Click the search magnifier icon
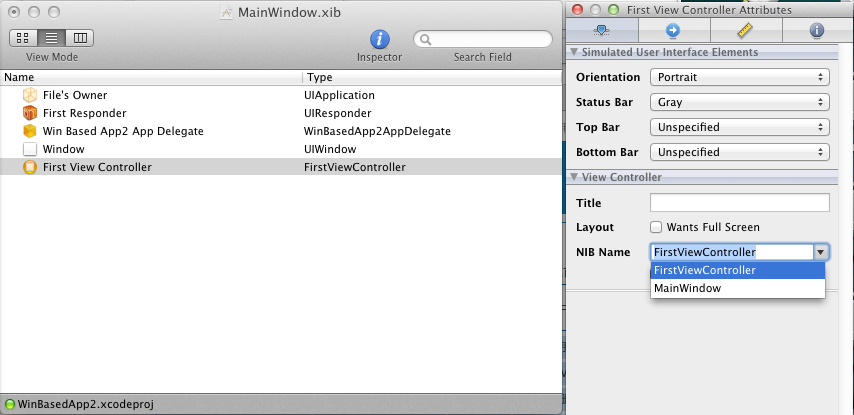 [x=426, y=40]
